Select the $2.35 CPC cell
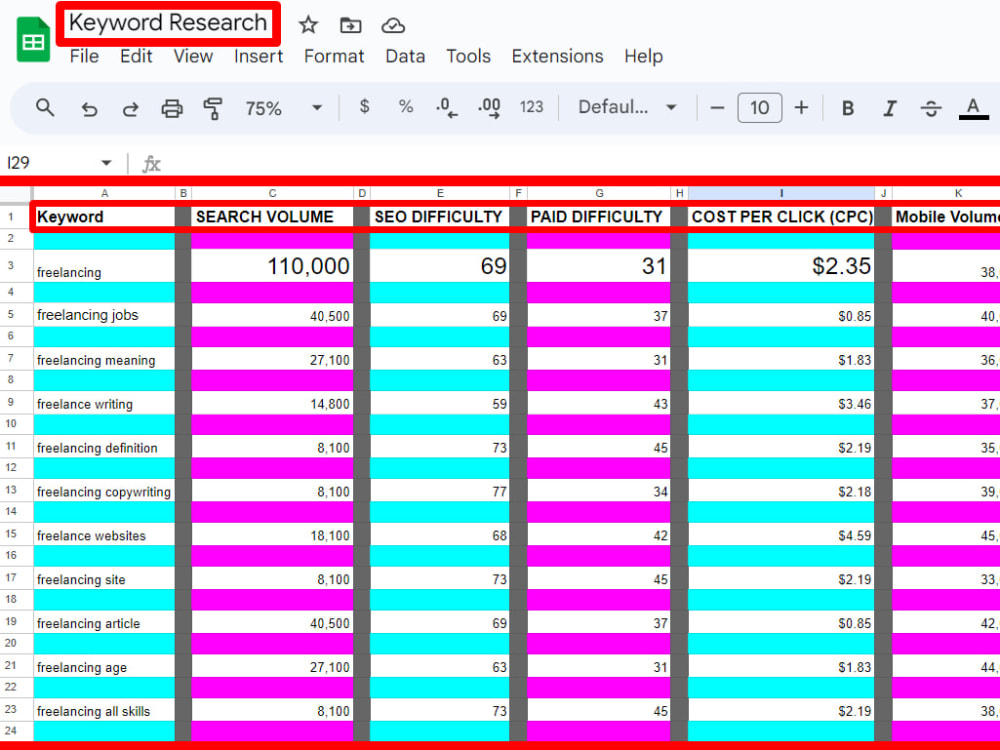 pos(781,266)
